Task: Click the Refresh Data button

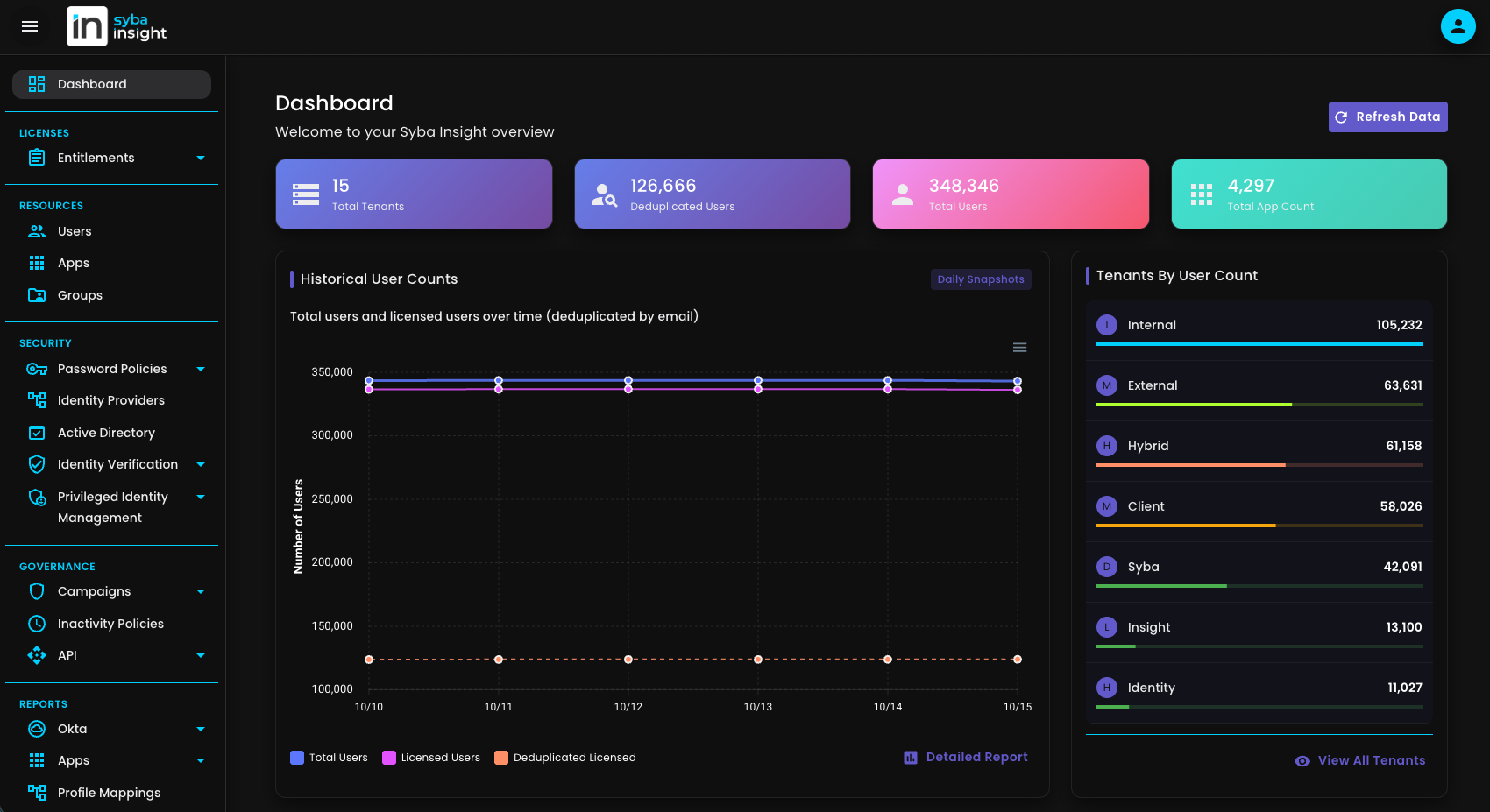Action: [x=1387, y=117]
